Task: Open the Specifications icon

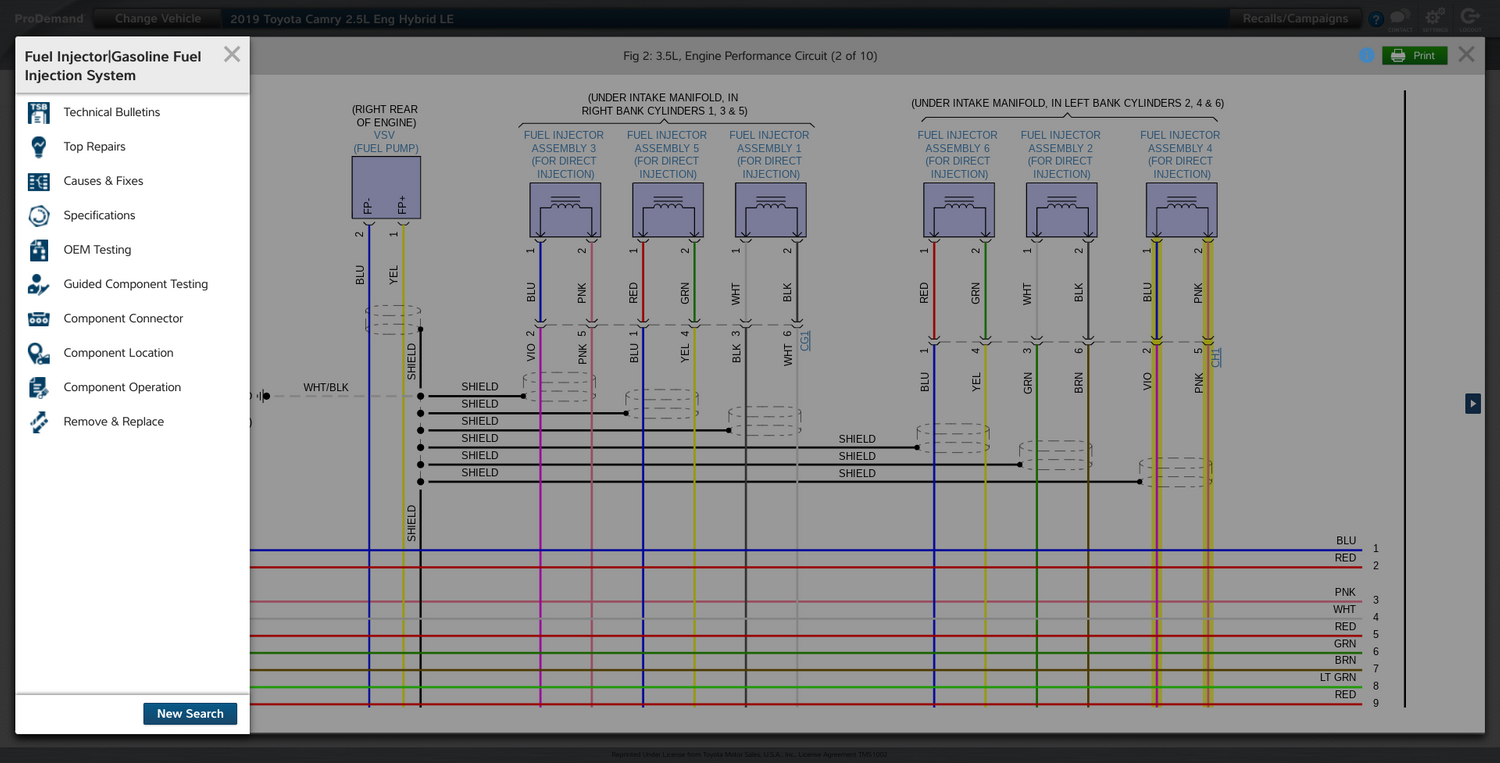Action: click(x=39, y=216)
